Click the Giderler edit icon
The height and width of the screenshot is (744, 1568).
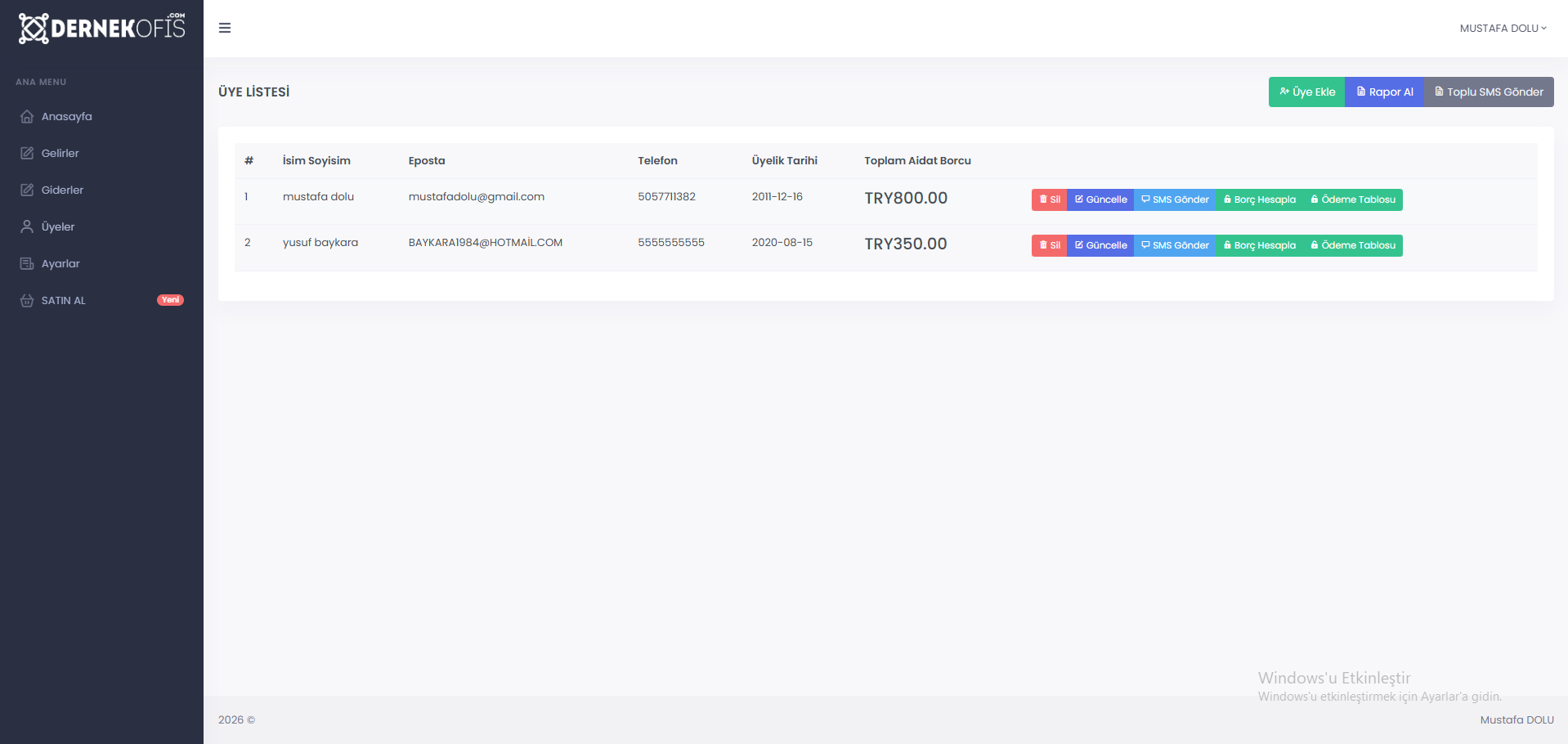27,190
